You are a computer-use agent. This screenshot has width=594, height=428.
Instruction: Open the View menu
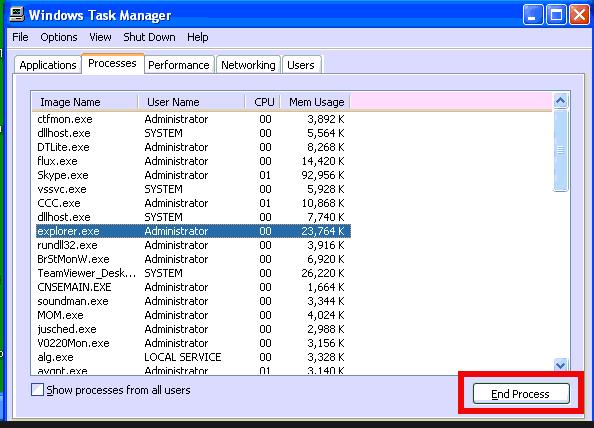point(100,37)
